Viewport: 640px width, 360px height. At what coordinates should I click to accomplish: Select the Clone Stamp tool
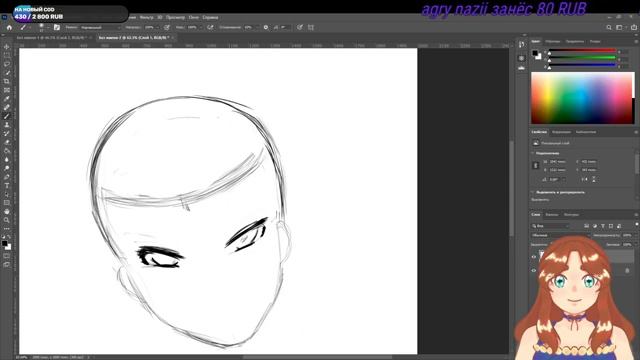click(x=7, y=124)
